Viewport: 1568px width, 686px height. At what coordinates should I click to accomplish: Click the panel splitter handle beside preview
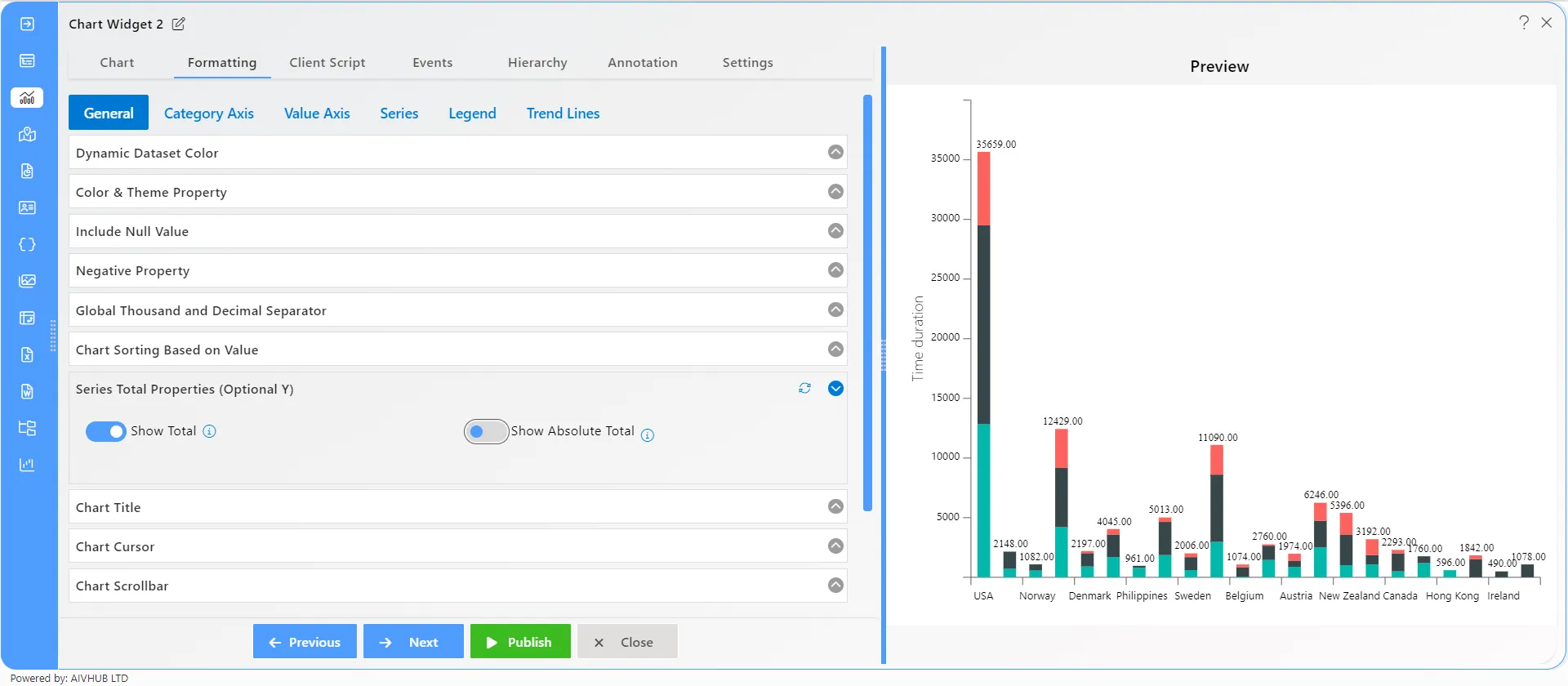884,356
